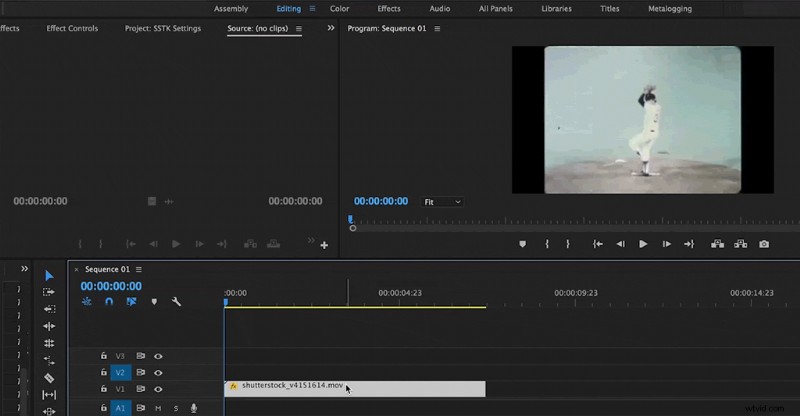The image size is (800, 416).
Task: Select the Track Select Forward tool
Action: [49, 292]
